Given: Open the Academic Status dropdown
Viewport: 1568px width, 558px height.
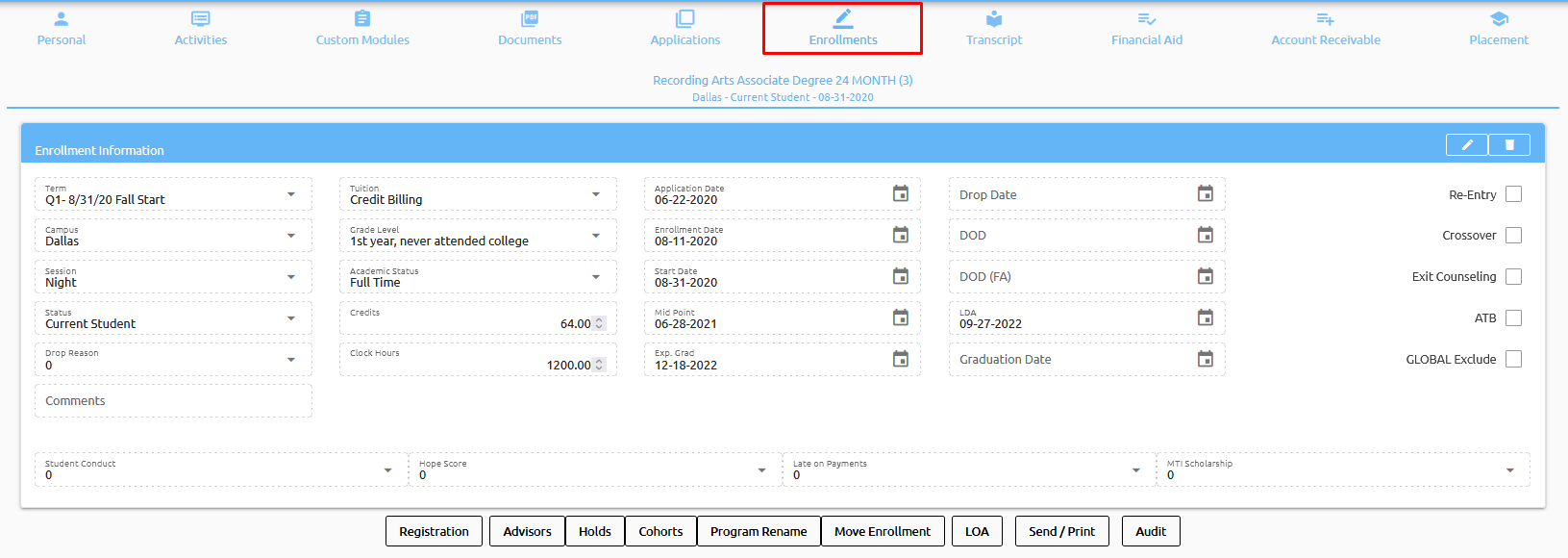Looking at the screenshot, I should click(x=596, y=277).
